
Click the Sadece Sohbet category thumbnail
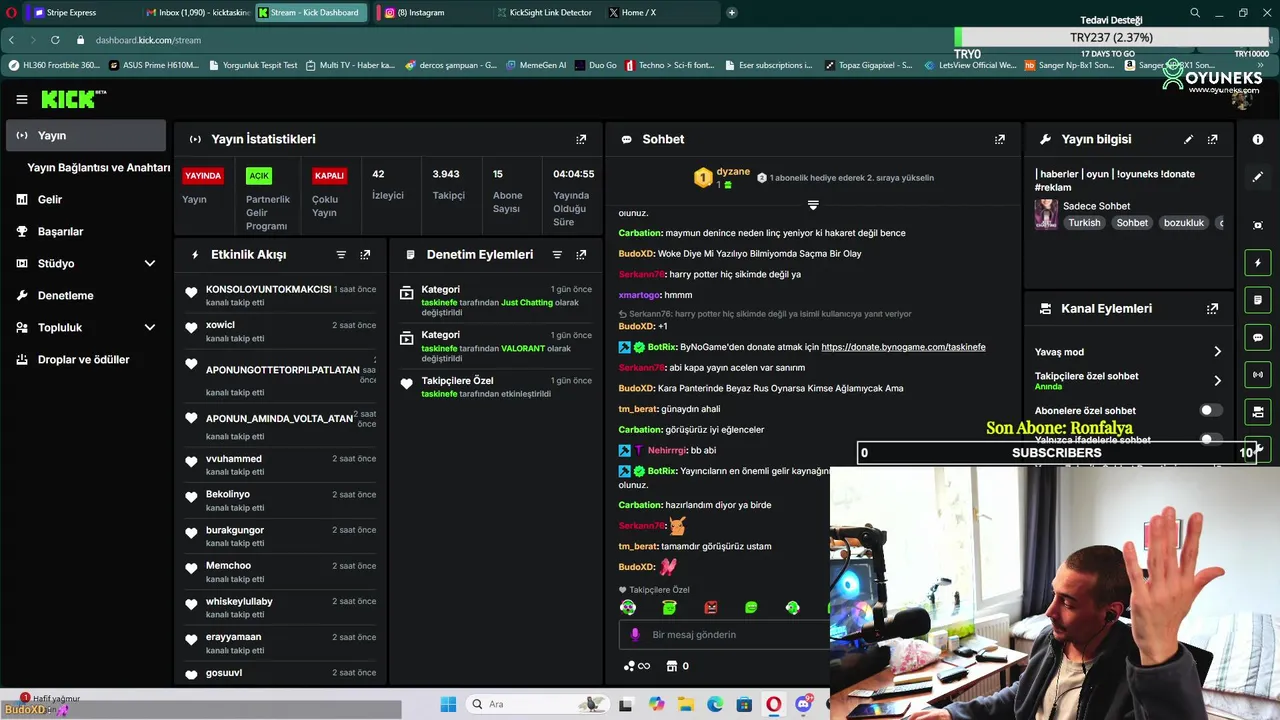(x=1046, y=214)
